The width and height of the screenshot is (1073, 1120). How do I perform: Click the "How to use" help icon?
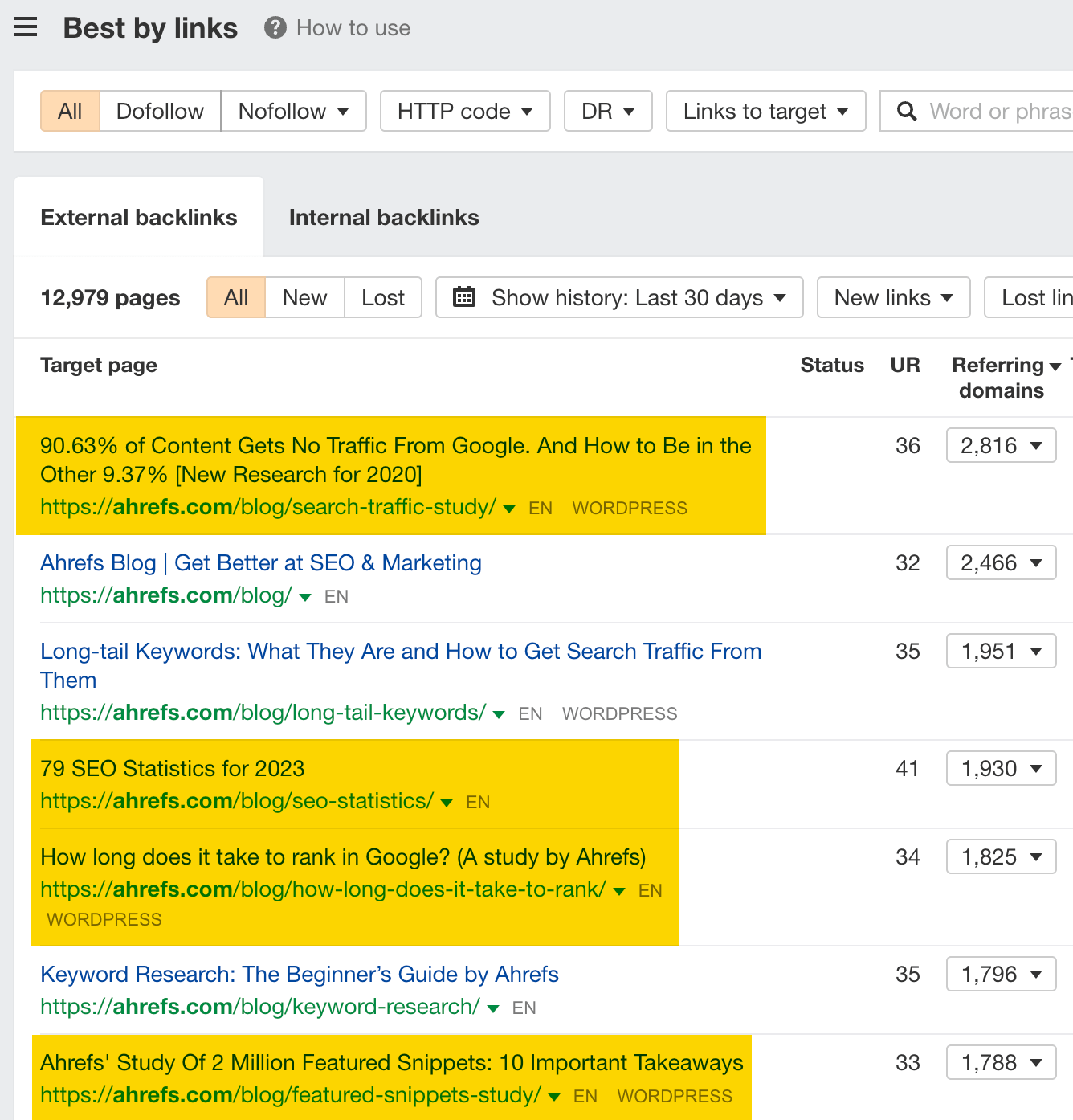pos(274,27)
